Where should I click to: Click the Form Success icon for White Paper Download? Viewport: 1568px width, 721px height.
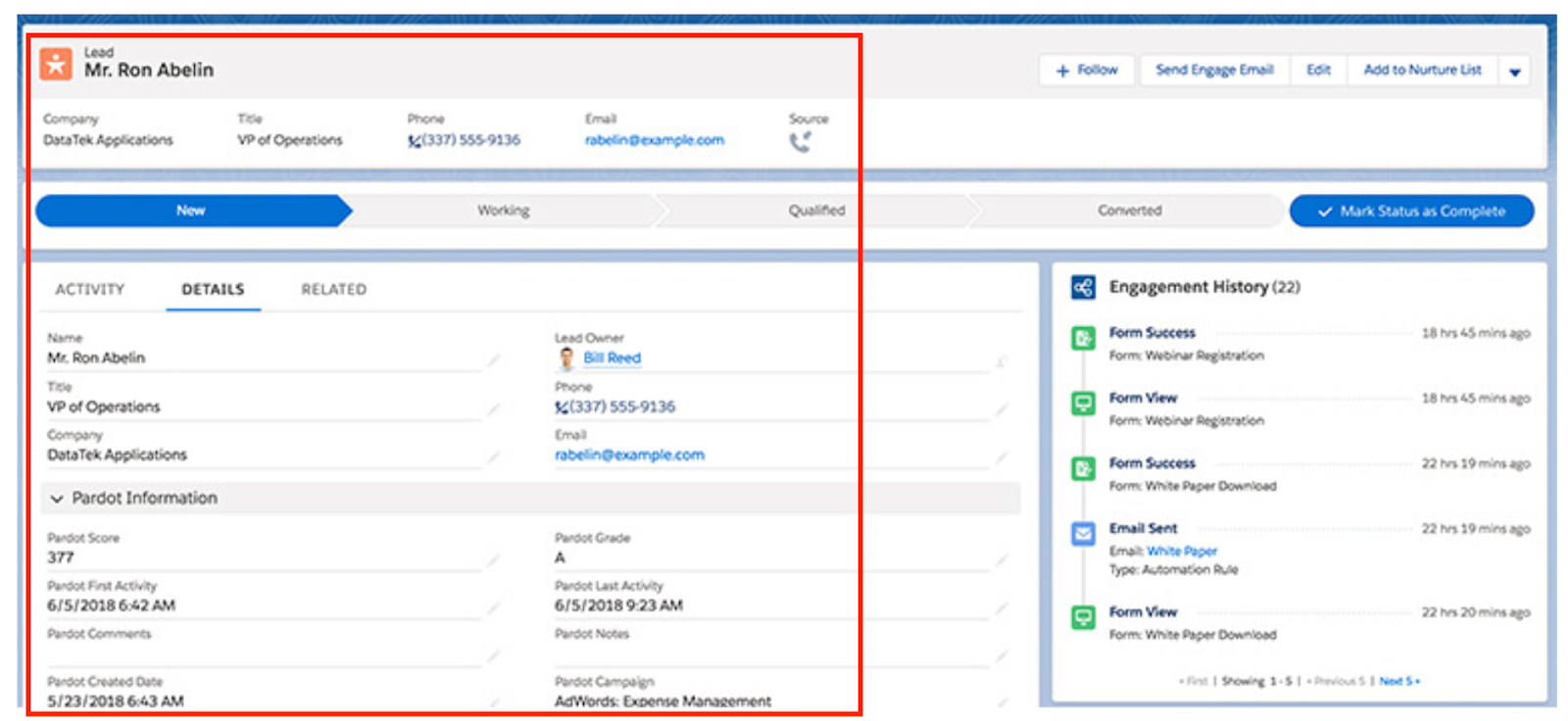tap(1083, 469)
